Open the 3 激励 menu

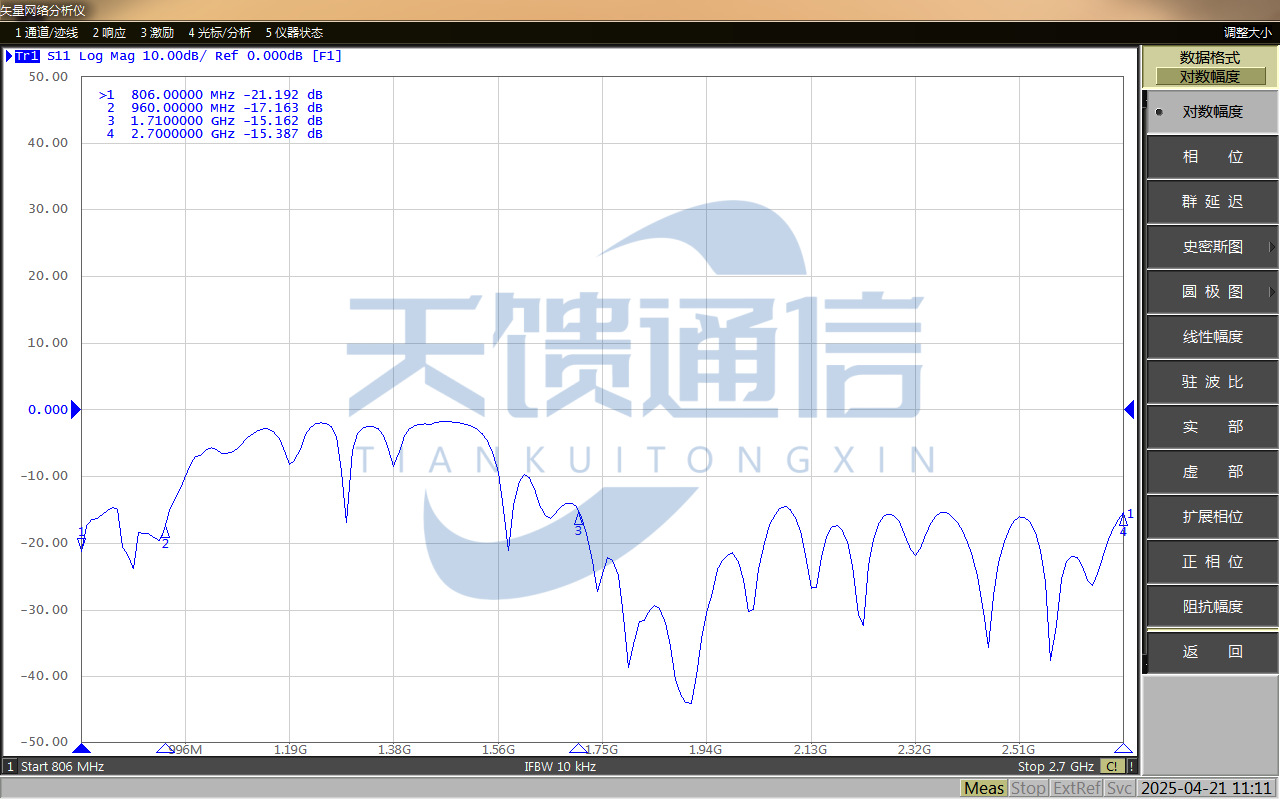(x=157, y=33)
